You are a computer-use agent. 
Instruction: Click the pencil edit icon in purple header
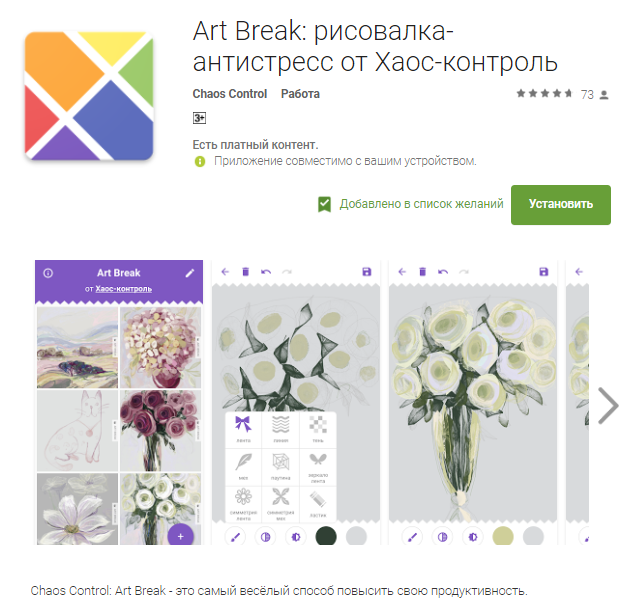coord(189,273)
